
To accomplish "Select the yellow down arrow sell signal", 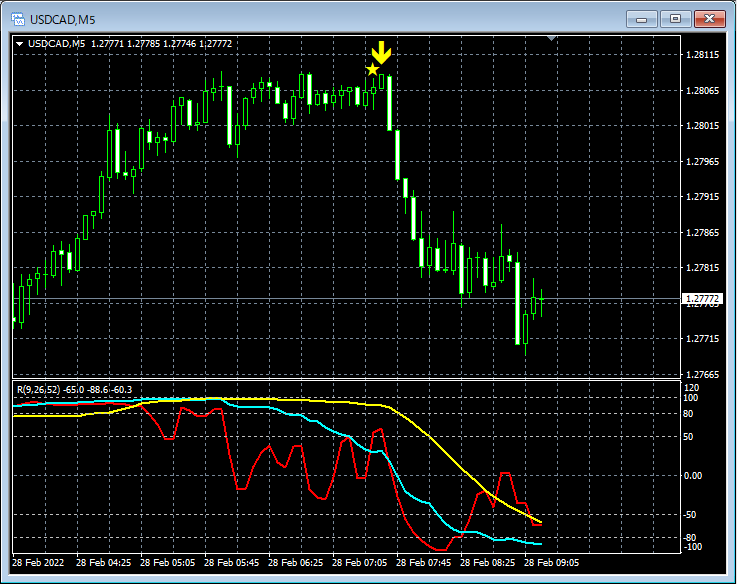I will (x=381, y=52).
